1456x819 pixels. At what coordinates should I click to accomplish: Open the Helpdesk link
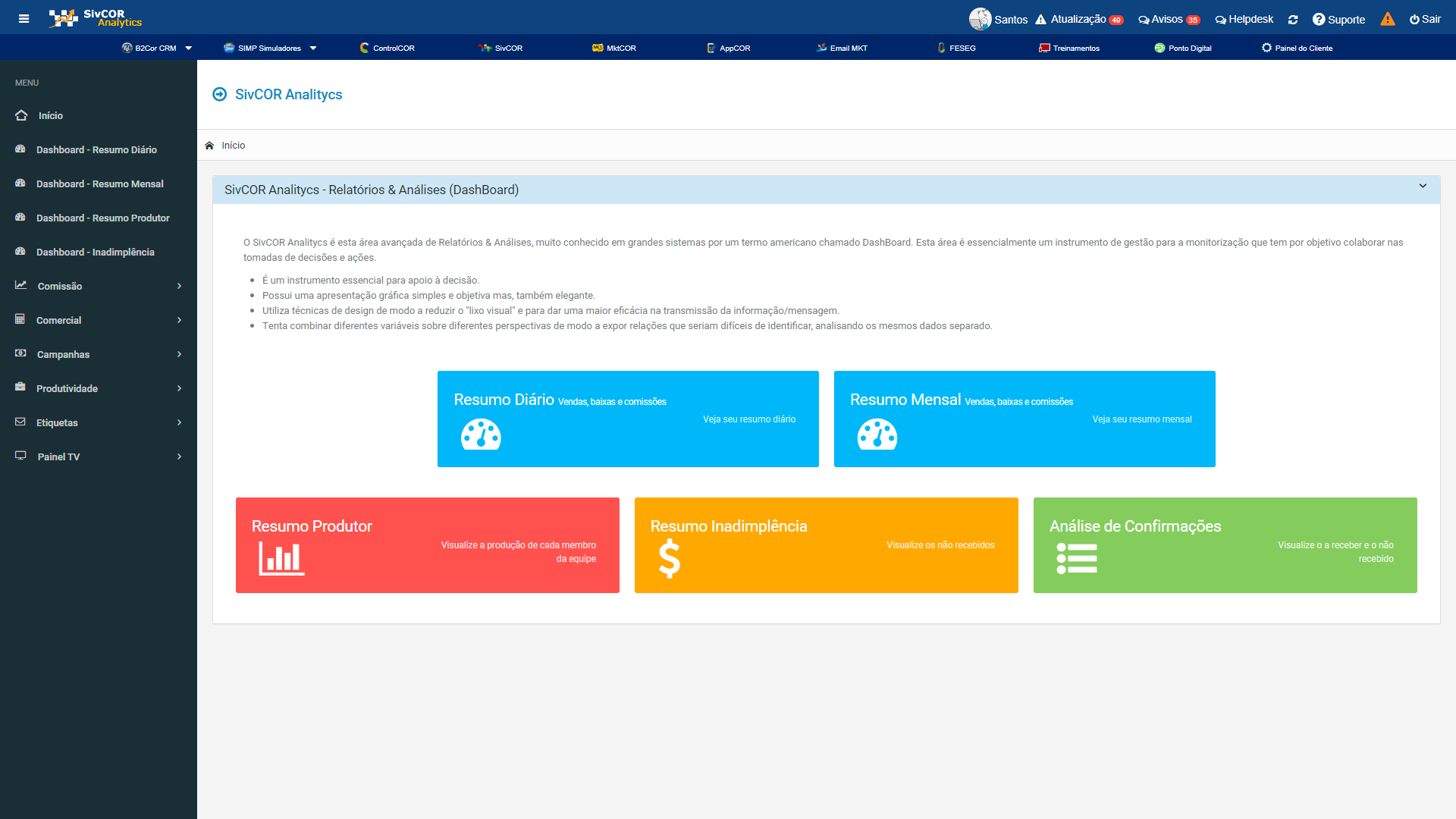point(1244,20)
